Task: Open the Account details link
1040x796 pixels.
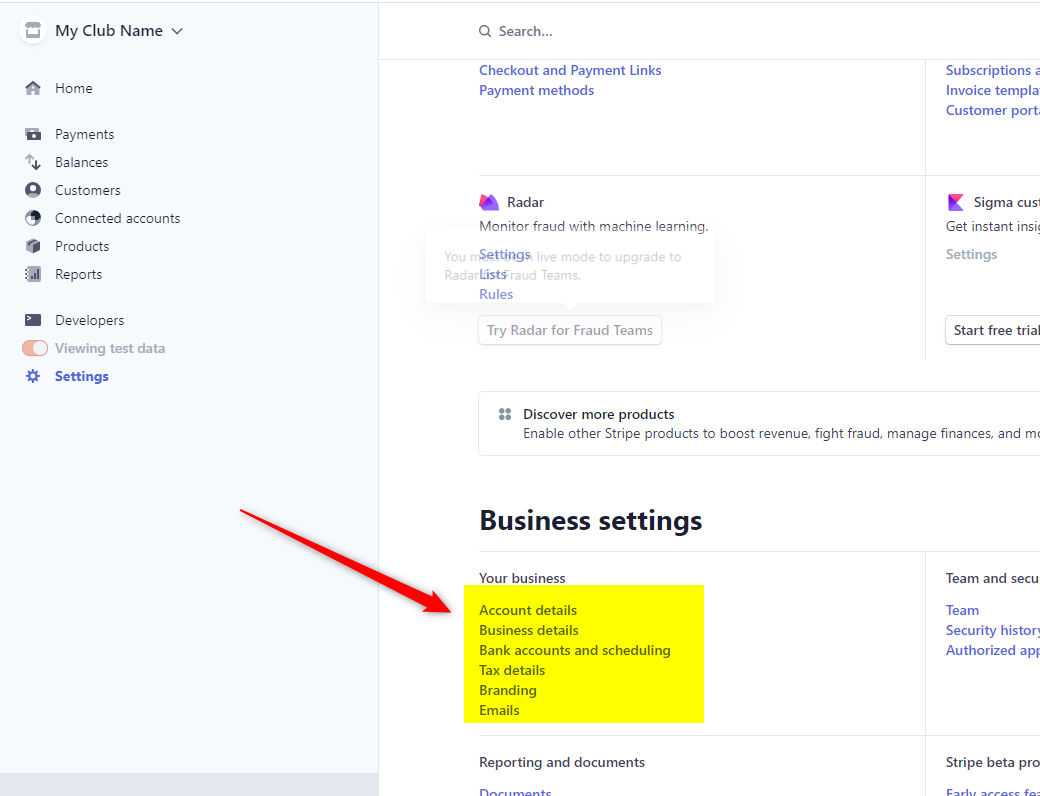Action: point(528,610)
